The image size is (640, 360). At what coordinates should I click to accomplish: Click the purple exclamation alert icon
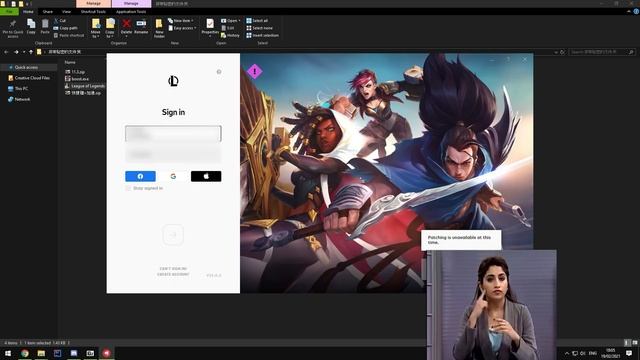255,71
